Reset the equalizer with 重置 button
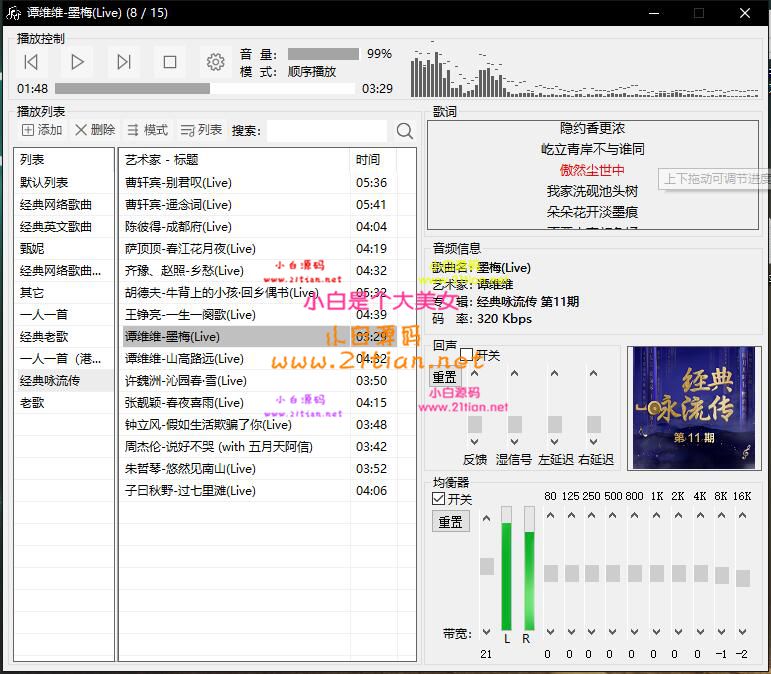Viewport: 771px width, 674px height. 450,522
